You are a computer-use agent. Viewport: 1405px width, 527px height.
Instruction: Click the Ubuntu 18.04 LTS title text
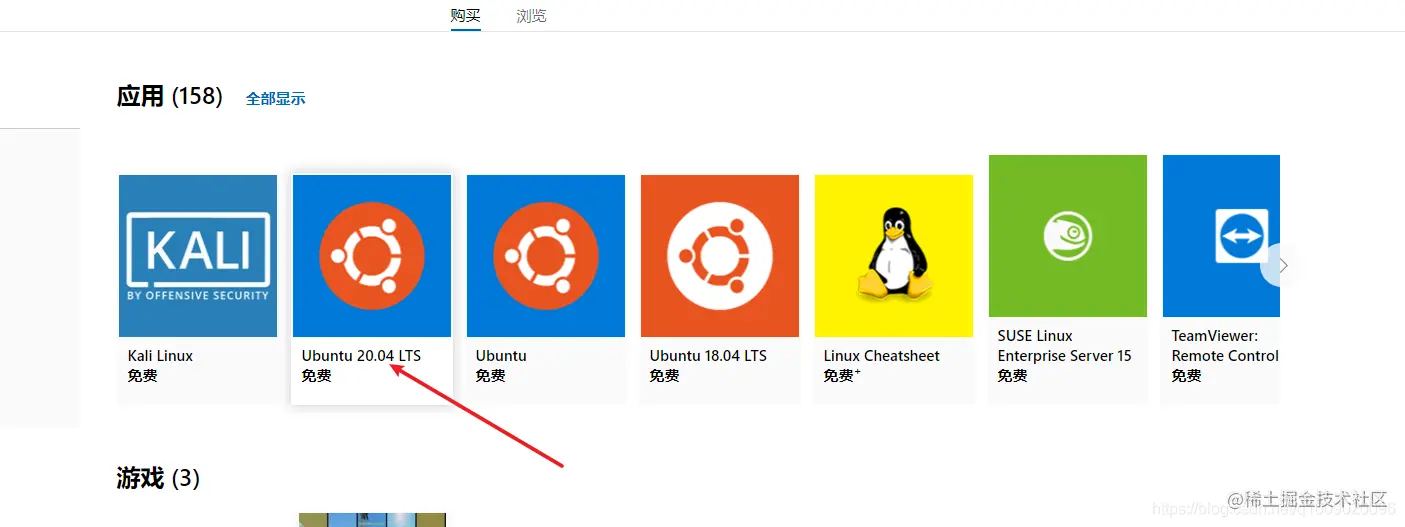click(x=708, y=356)
